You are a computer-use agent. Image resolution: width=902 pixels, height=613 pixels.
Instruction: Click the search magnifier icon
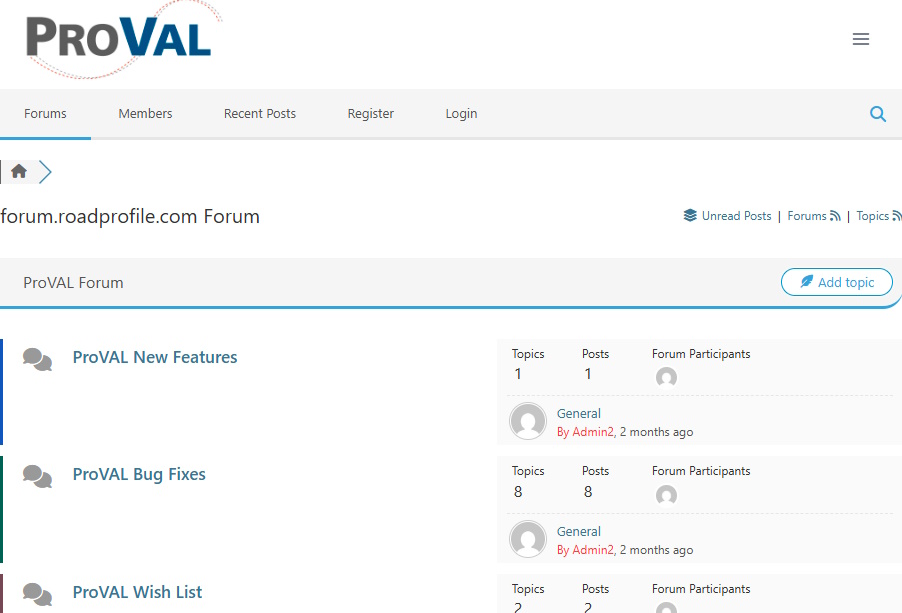(877, 114)
